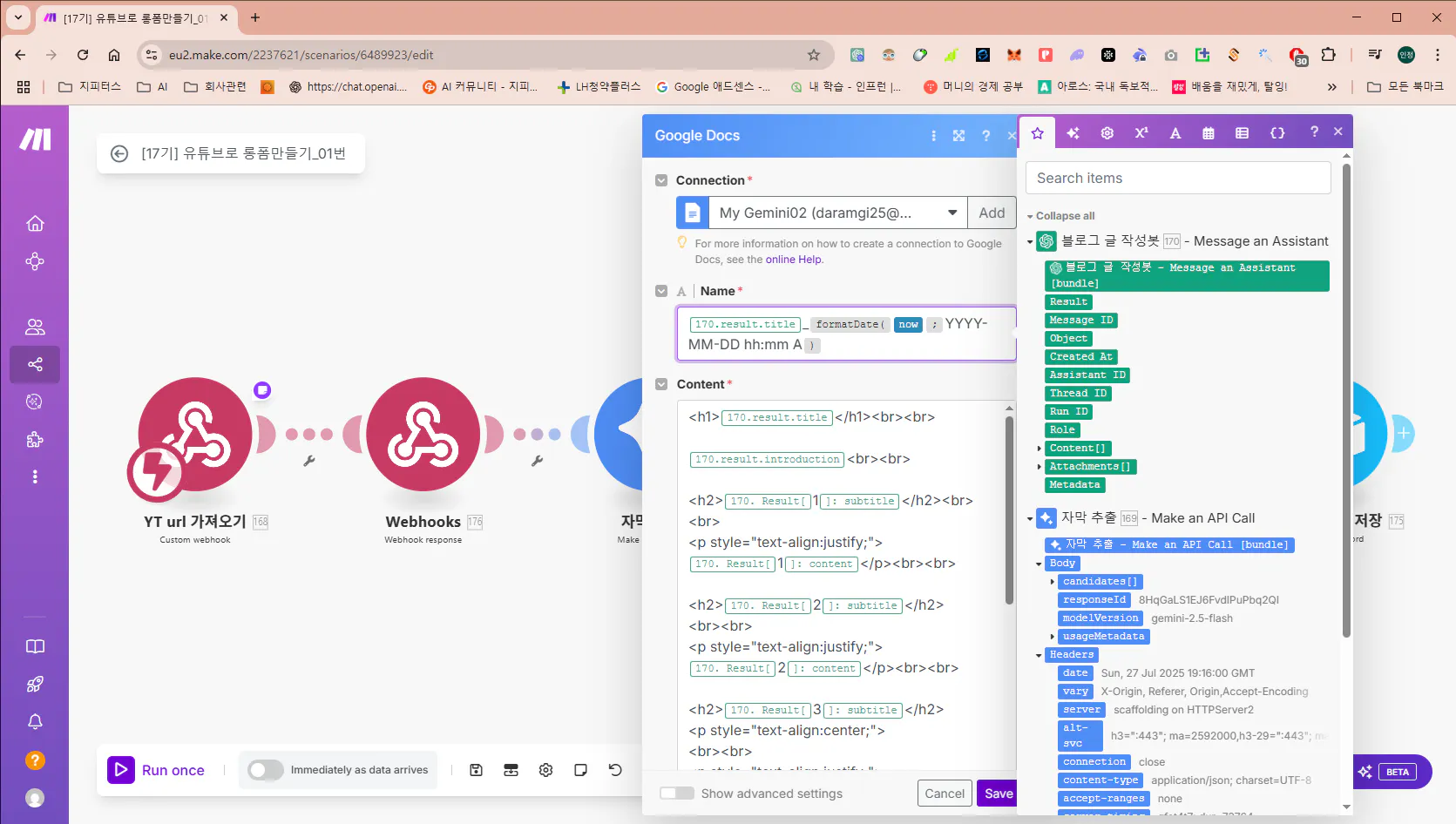1456x824 pixels.
Task: Open the AI assistant BETA button
Action: click(x=1392, y=772)
